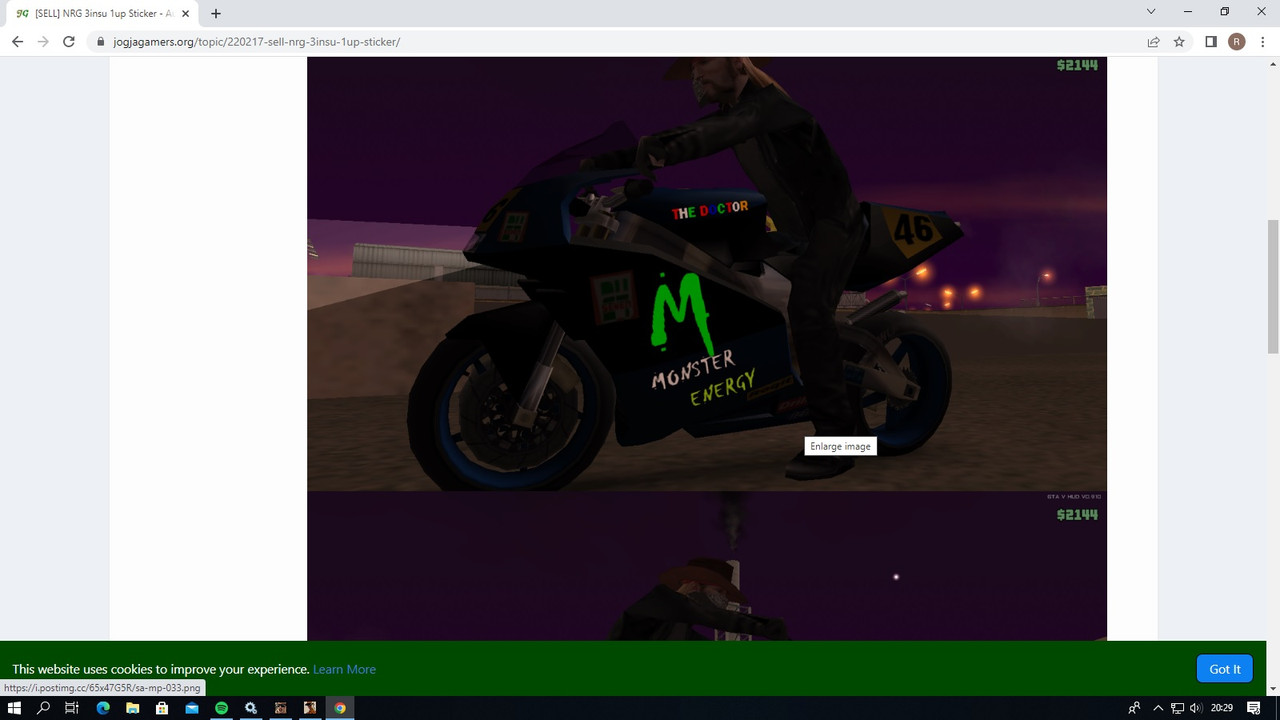Open the Windows Start menu
Viewport: 1280px width, 720px height.
coord(14,708)
